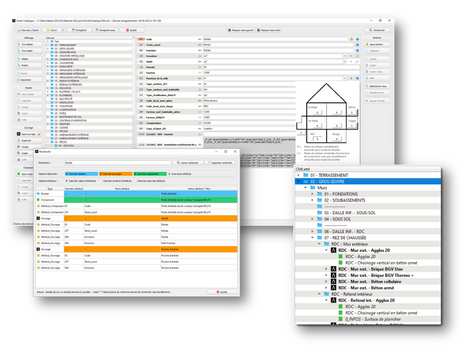Click the folder icon of 01 - TERRASSEMENT in tree popup

(306, 175)
